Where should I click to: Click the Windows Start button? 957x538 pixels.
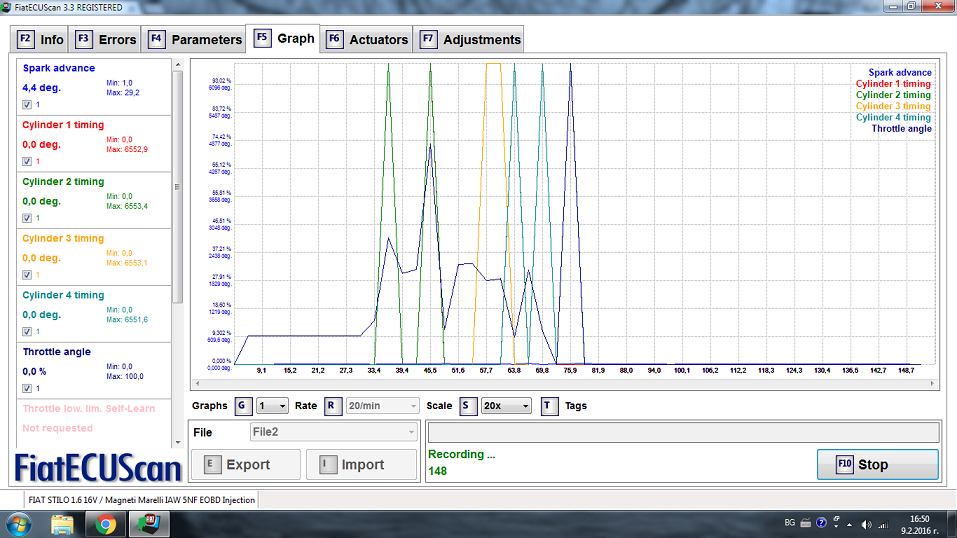click(20, 523)
